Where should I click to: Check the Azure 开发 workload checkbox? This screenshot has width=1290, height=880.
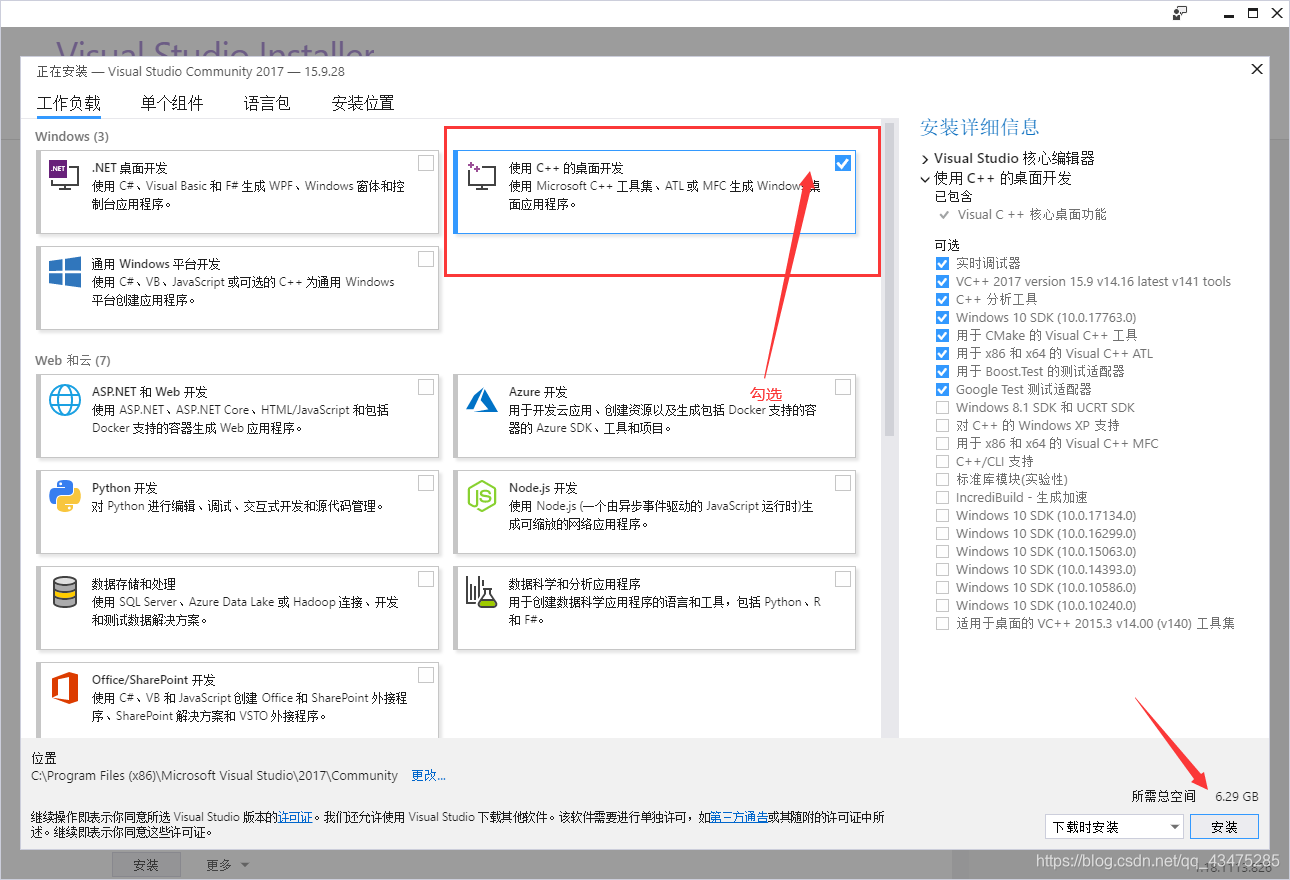pyautogui.click(x=843, y=387)
